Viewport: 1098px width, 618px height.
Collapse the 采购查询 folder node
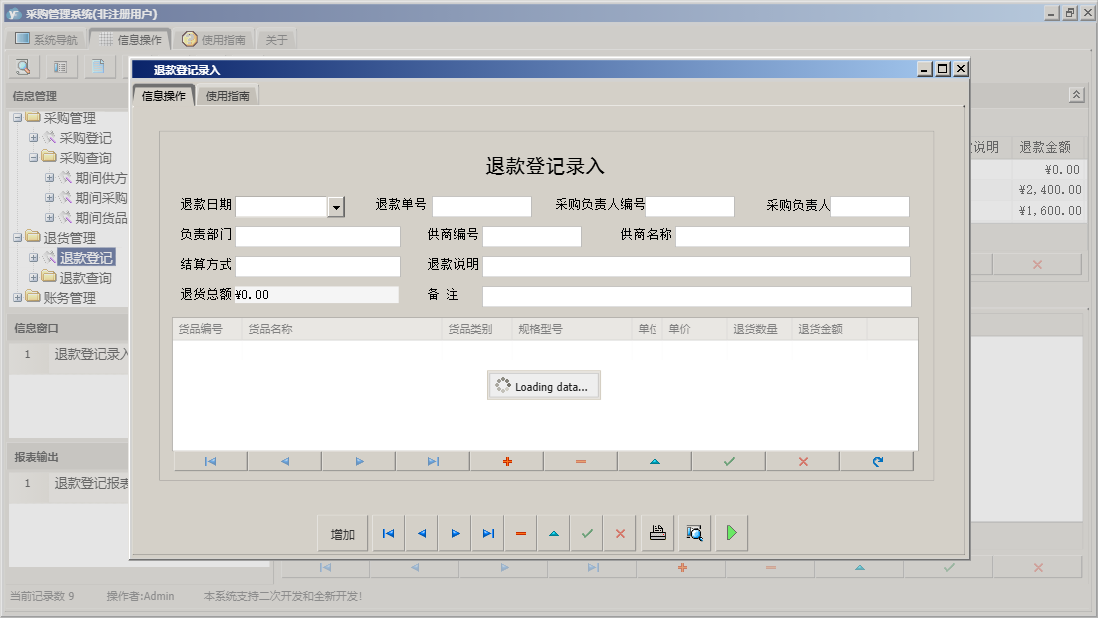(x=31, y=158)
